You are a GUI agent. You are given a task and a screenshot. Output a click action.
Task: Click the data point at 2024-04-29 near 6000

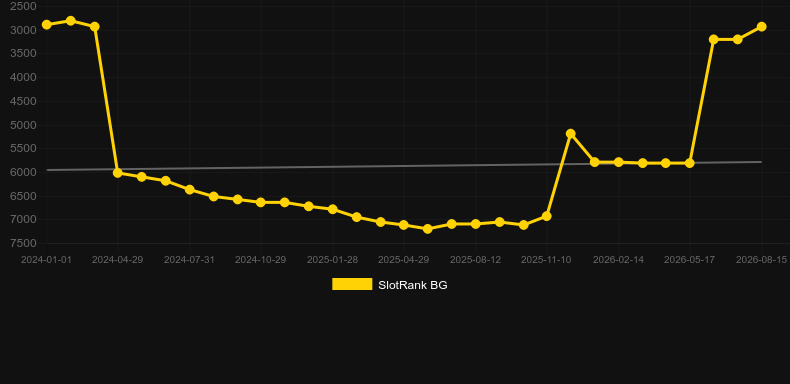(x=118, y=173)
